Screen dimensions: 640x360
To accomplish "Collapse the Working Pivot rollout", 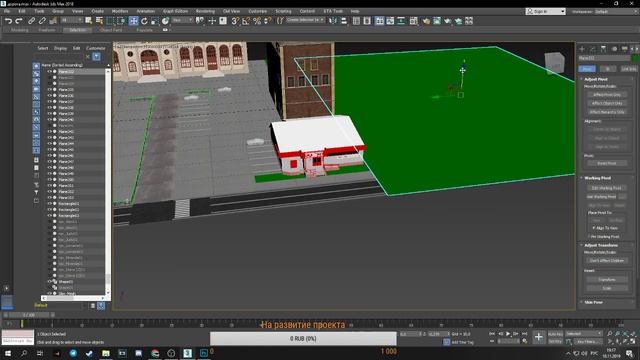I will click(598, 178).
